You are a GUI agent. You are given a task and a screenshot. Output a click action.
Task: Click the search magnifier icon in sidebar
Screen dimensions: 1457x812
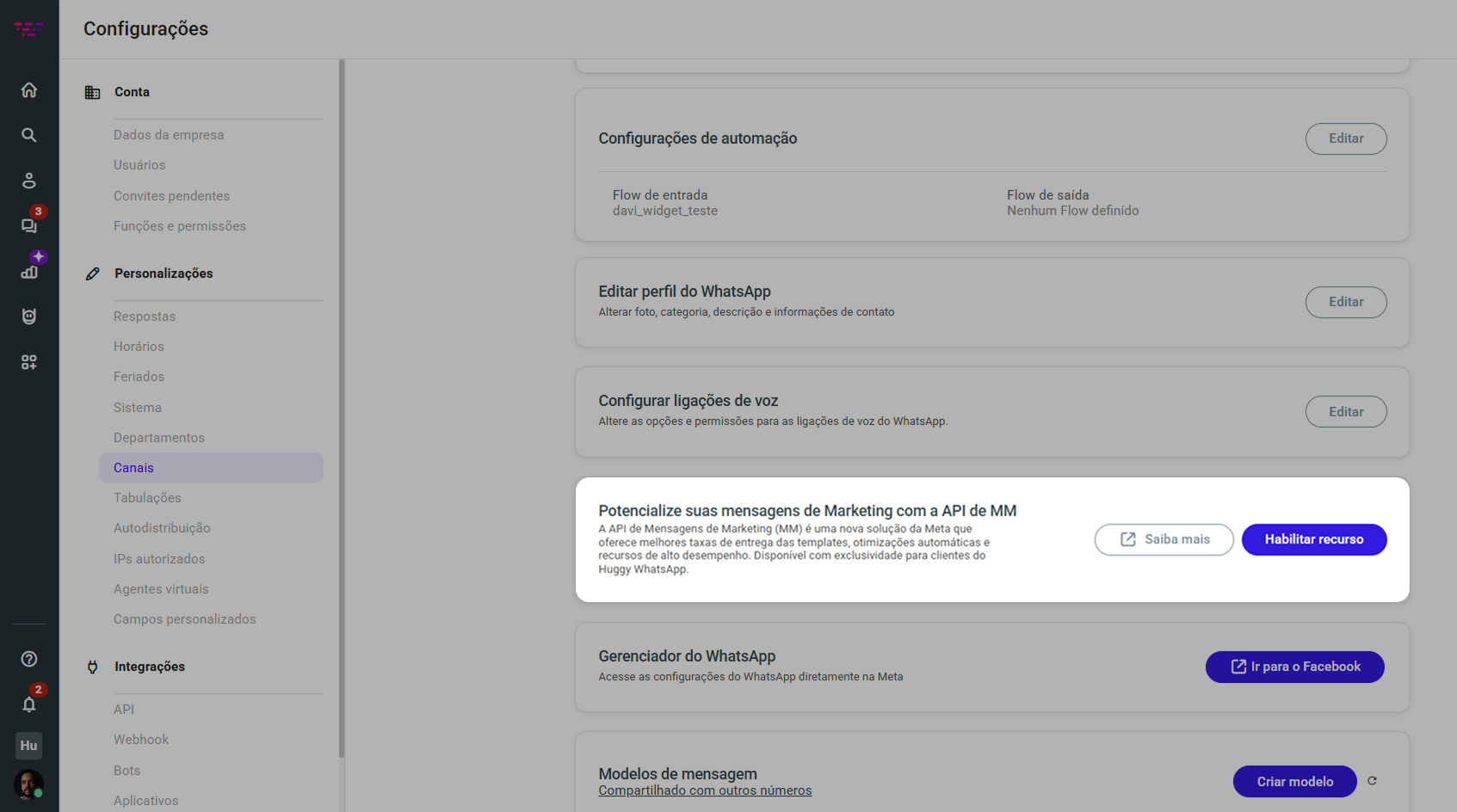[x=29, y=135]
